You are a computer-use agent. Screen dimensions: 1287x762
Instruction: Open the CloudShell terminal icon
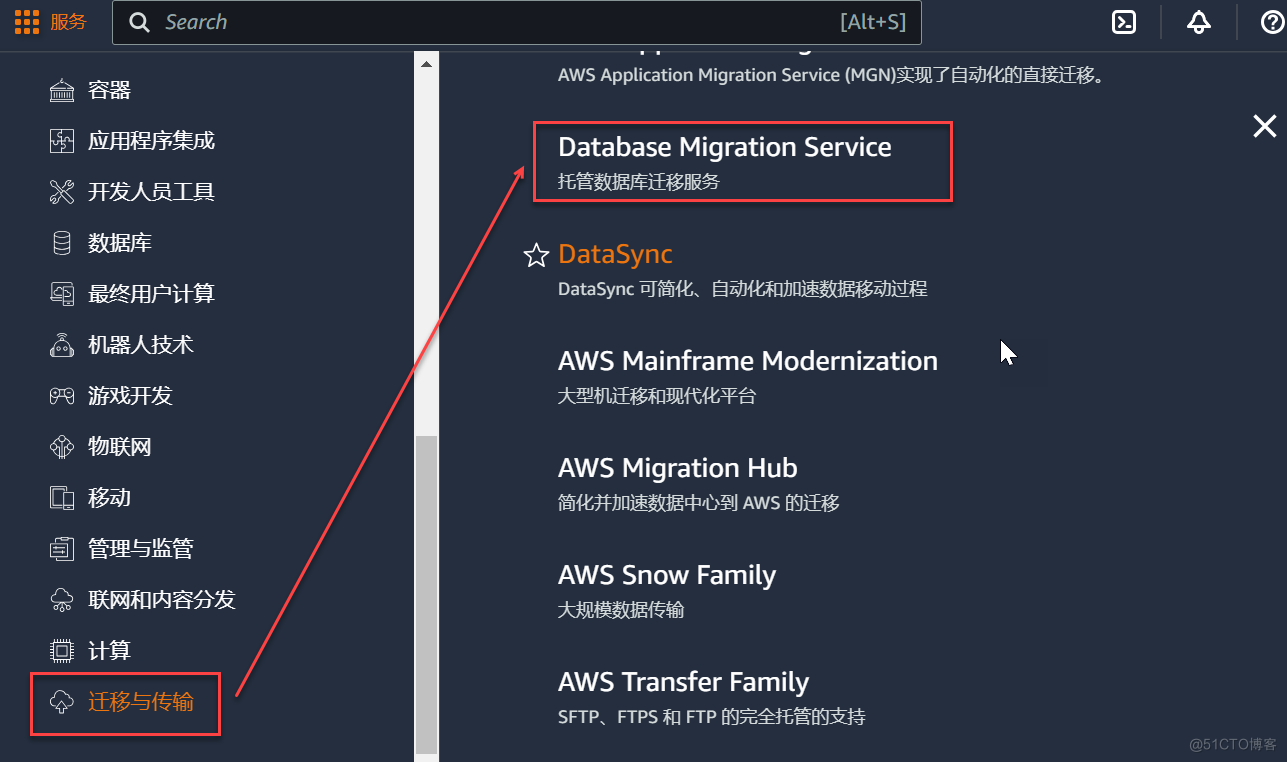[x=1124, y=22]
